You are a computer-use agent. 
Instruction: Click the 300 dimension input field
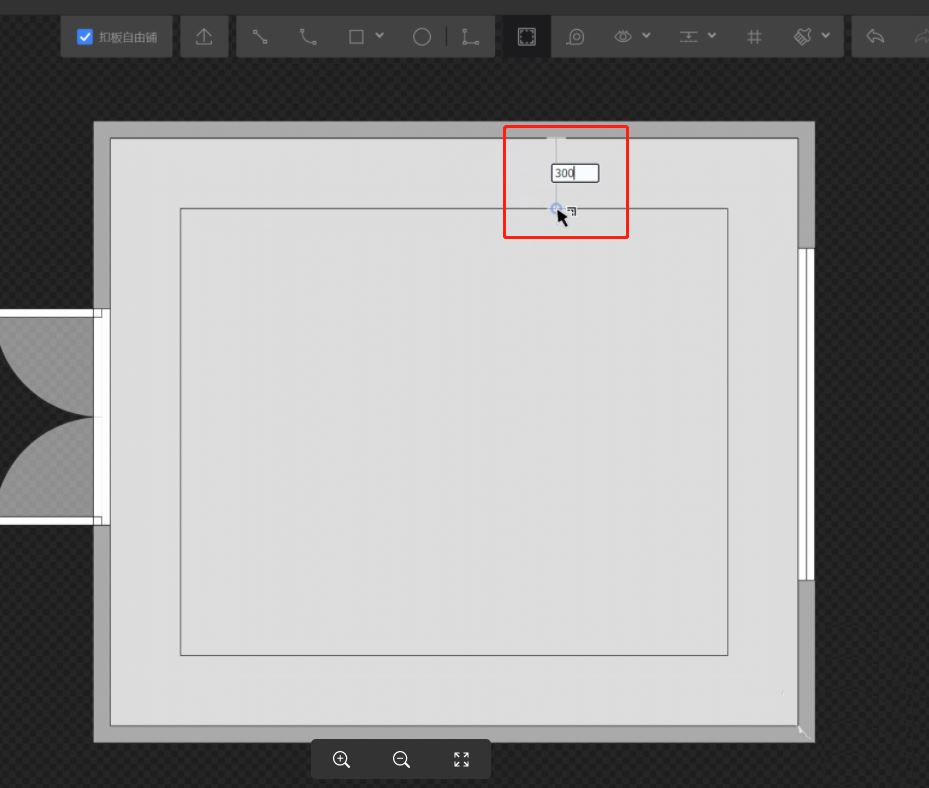pyautogui.click(x=575, y=173)
